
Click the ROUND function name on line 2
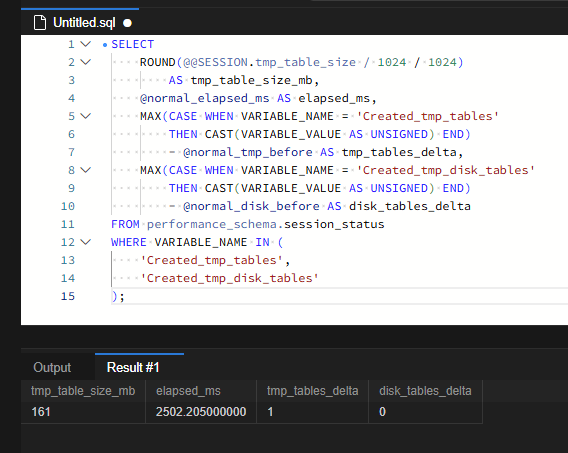point(158,62)
